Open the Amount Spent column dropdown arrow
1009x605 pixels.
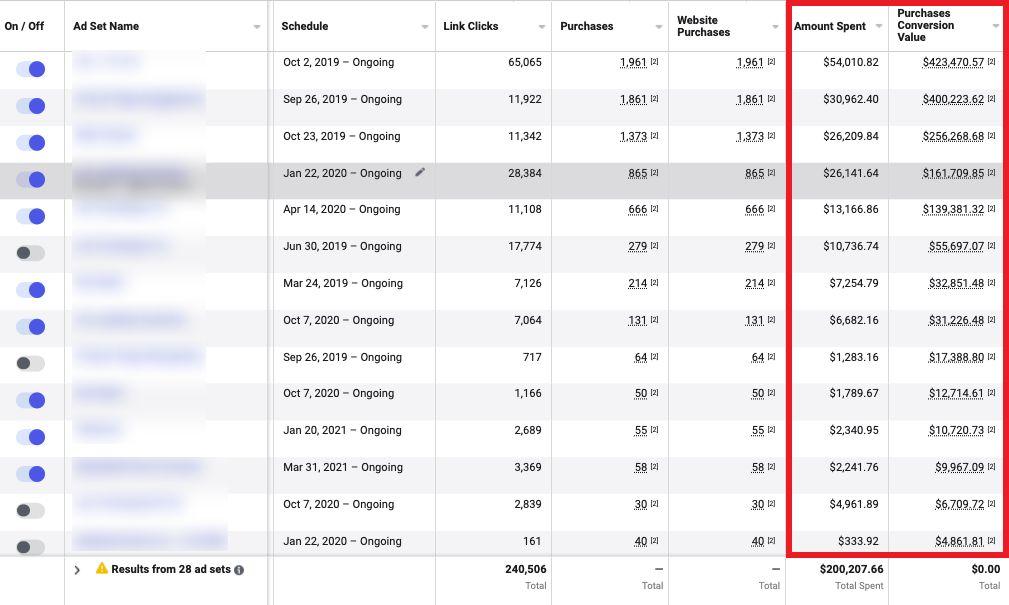pyautogui.click(x=878, y=27)
